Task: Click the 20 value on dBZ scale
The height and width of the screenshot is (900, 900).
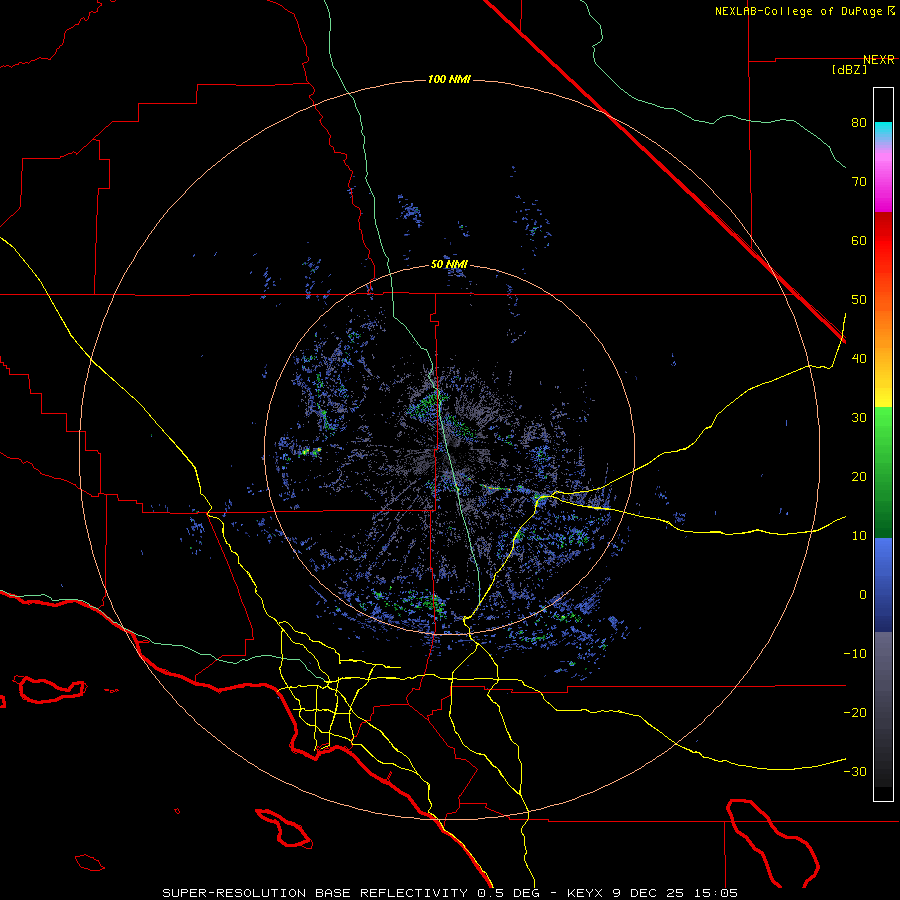Action: (x=859, y=477)
